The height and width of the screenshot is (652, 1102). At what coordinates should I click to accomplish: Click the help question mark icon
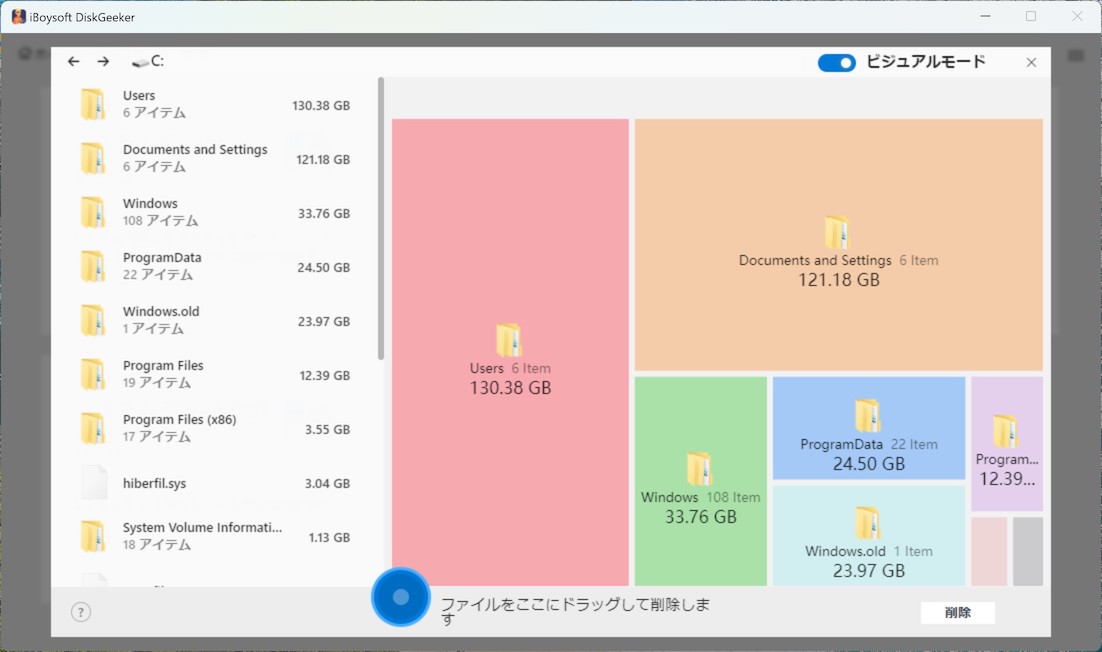pos(81,611)
